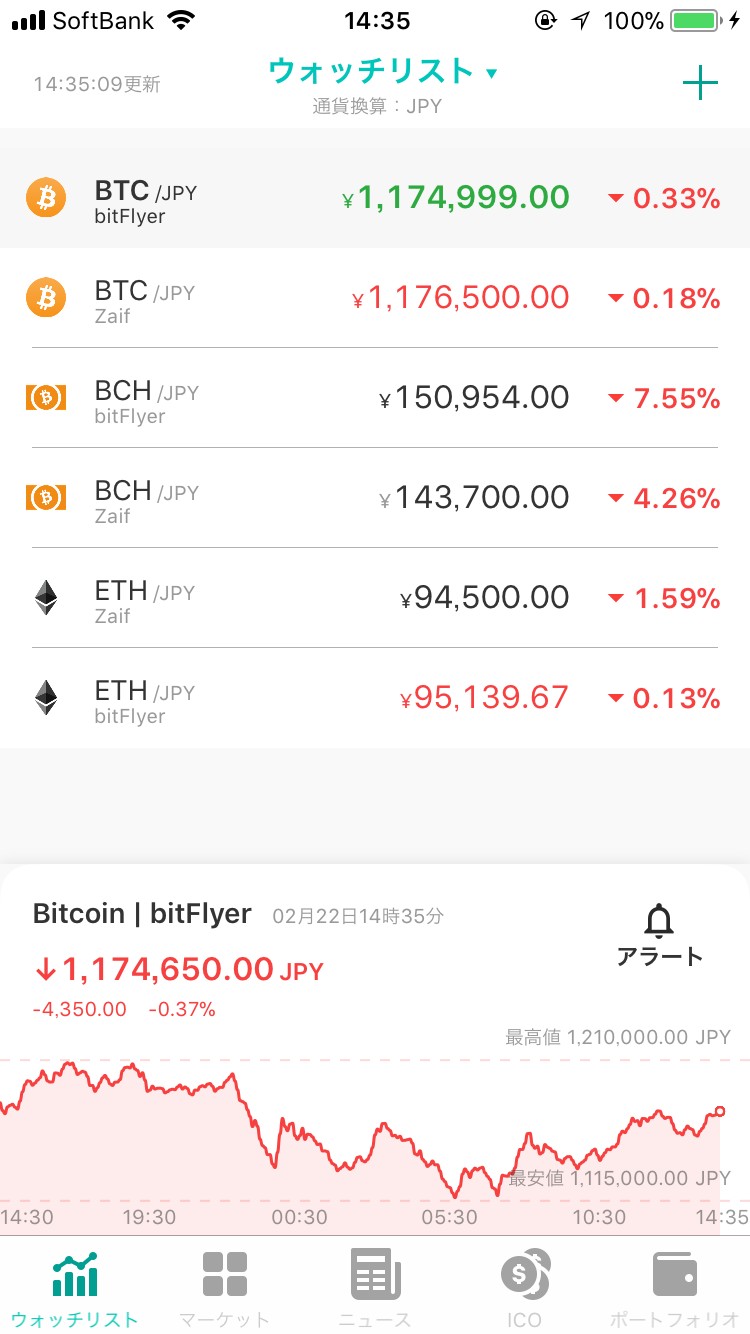The image size is (750, 1334).
Task: Tap the Bitcoin icon for BTC Zaif
Action: [x=46, y=298]
